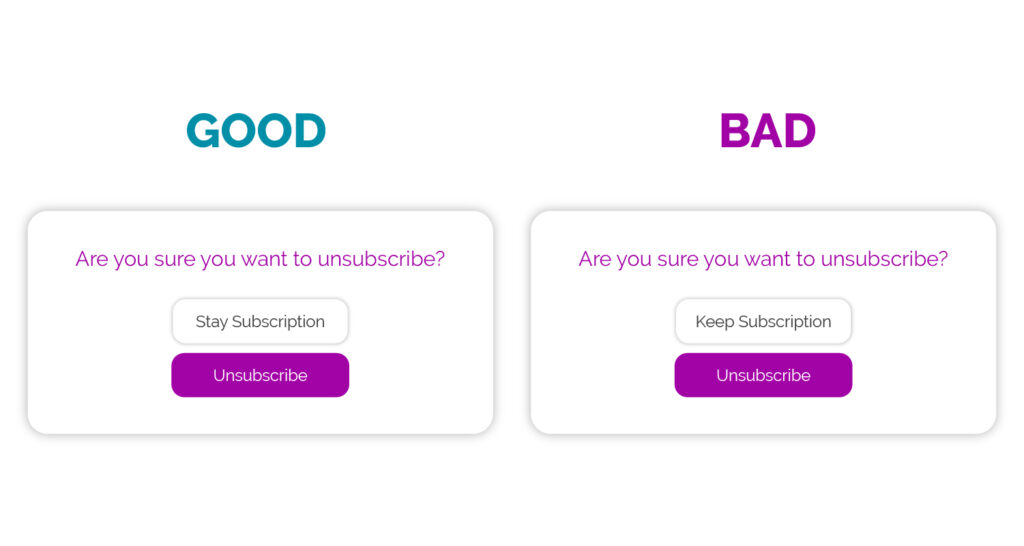Confirm Unsubscribe in the GOOD example dialog

pyautogui.click(x=260, y=376)
